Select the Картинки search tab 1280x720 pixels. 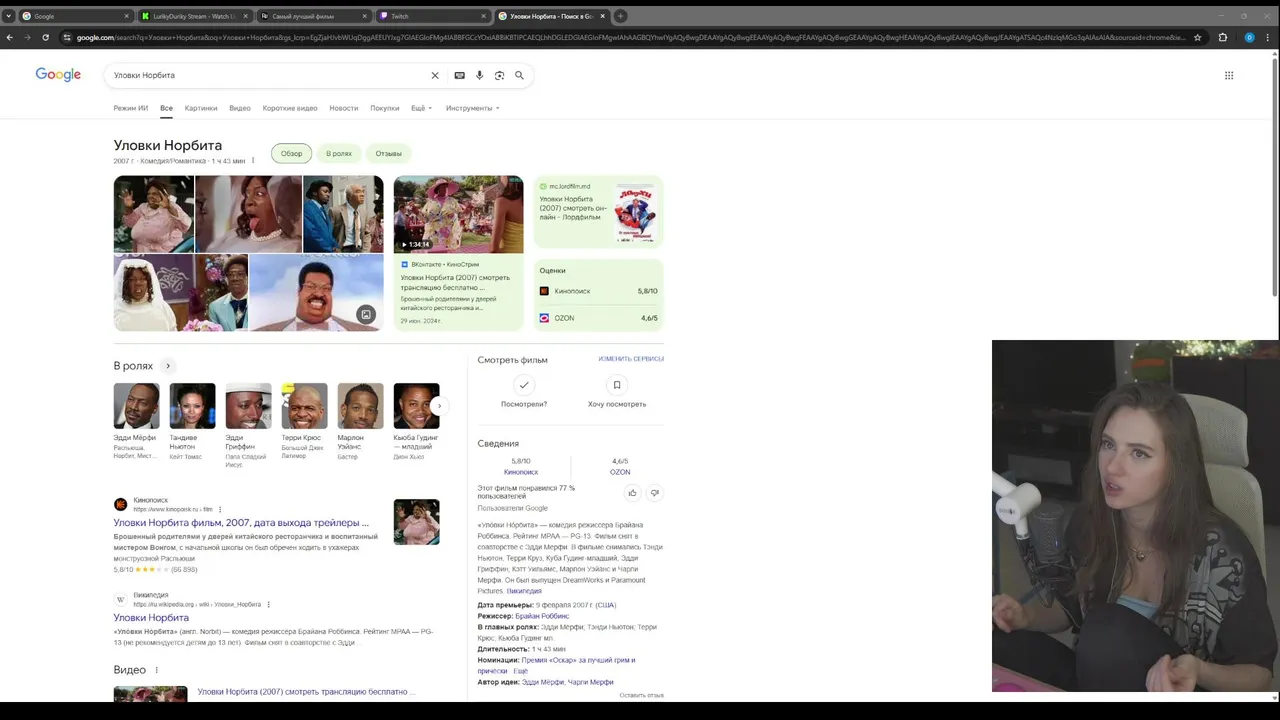[x=201, y=108]
